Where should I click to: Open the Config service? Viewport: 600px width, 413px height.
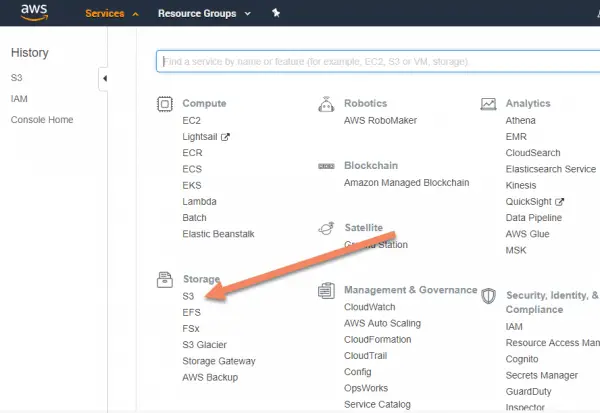[x=357, y=372]
